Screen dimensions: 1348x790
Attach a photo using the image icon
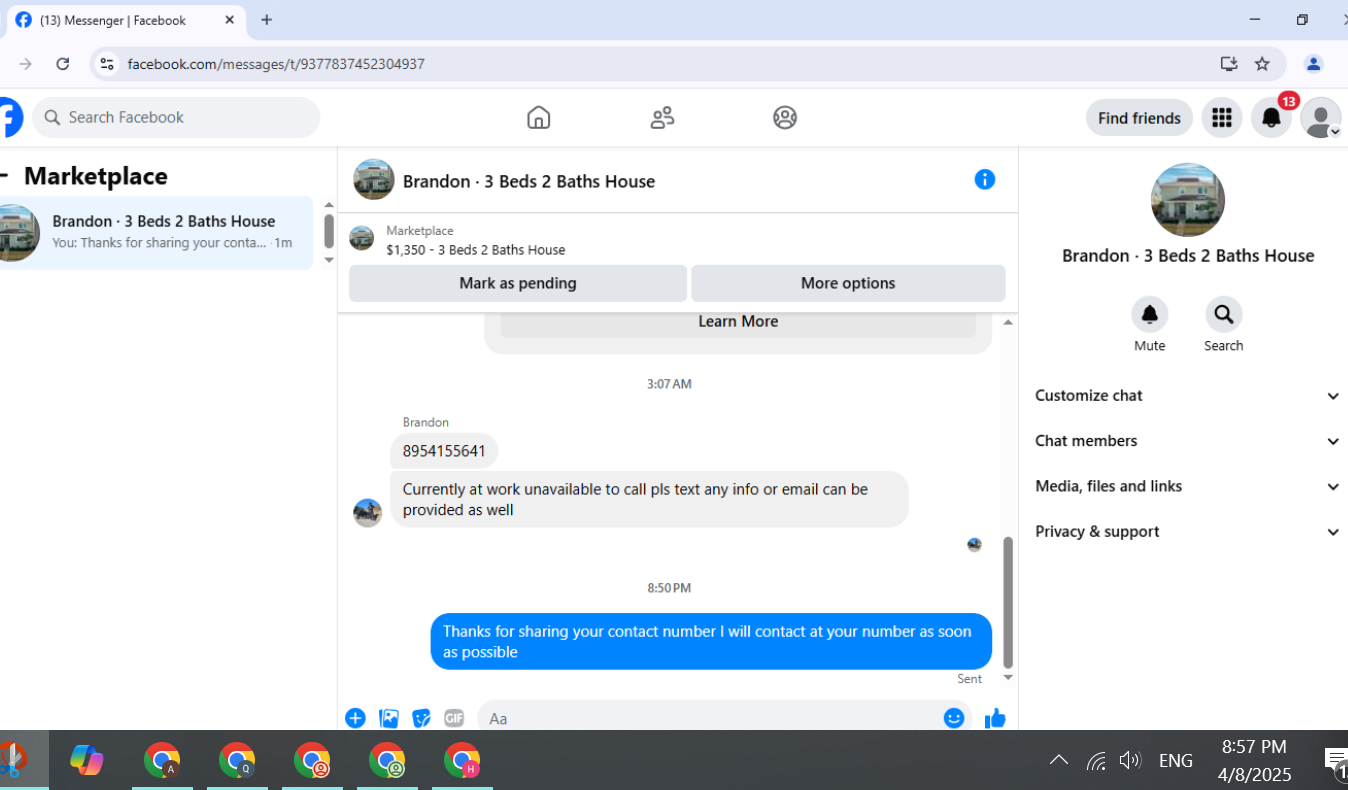click(x=389, y=718)
